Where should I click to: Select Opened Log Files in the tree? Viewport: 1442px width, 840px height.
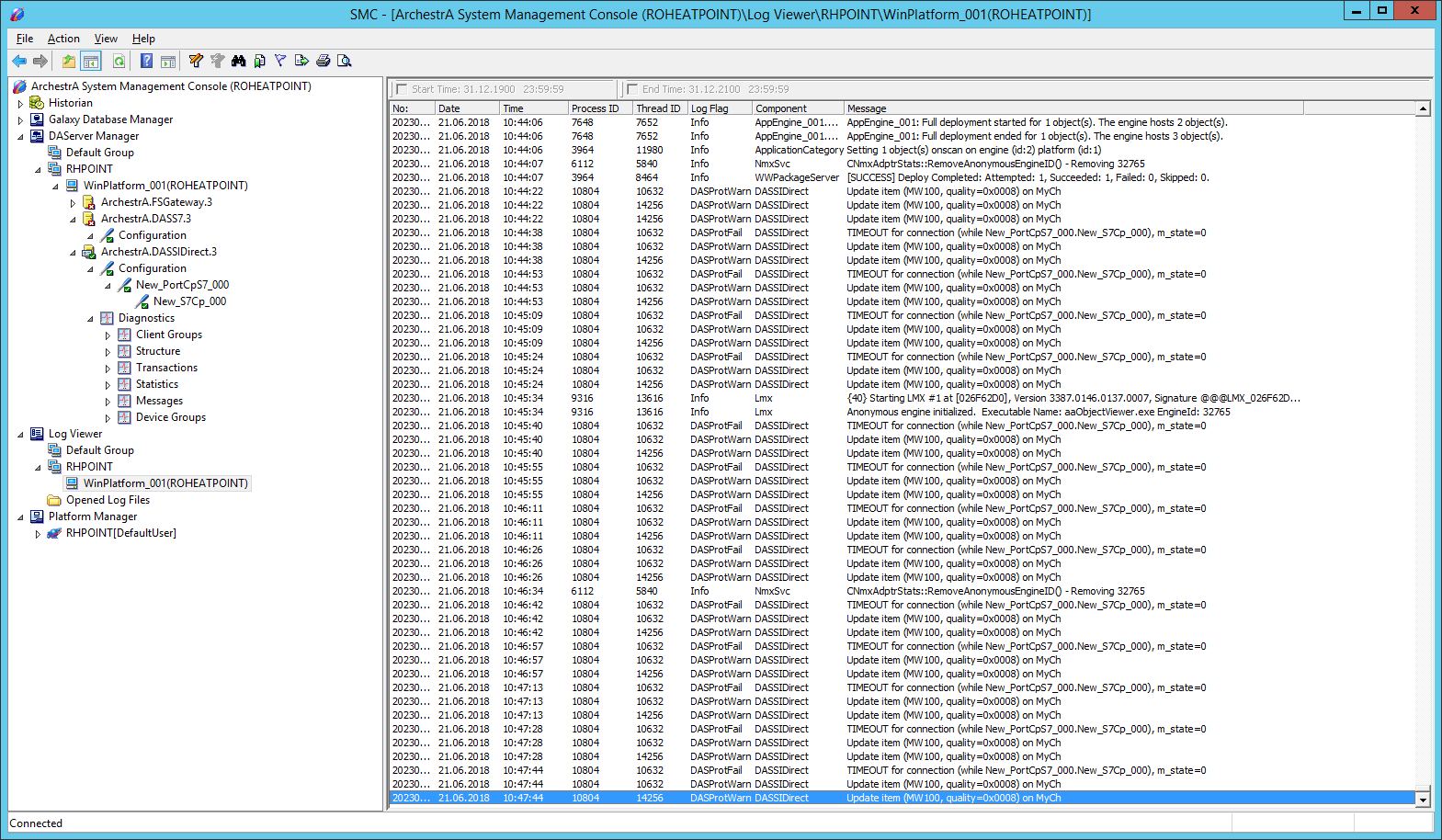point(108,500)
